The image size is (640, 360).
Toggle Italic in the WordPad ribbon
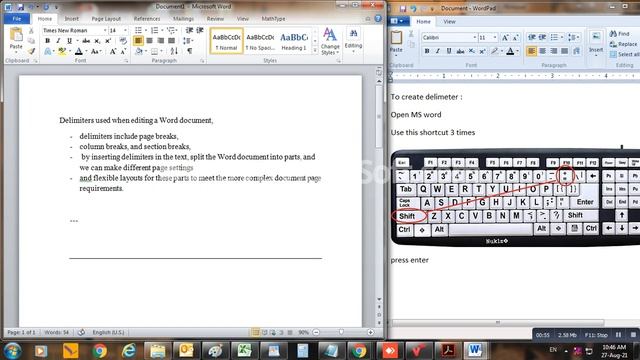(x=438, y=51)
